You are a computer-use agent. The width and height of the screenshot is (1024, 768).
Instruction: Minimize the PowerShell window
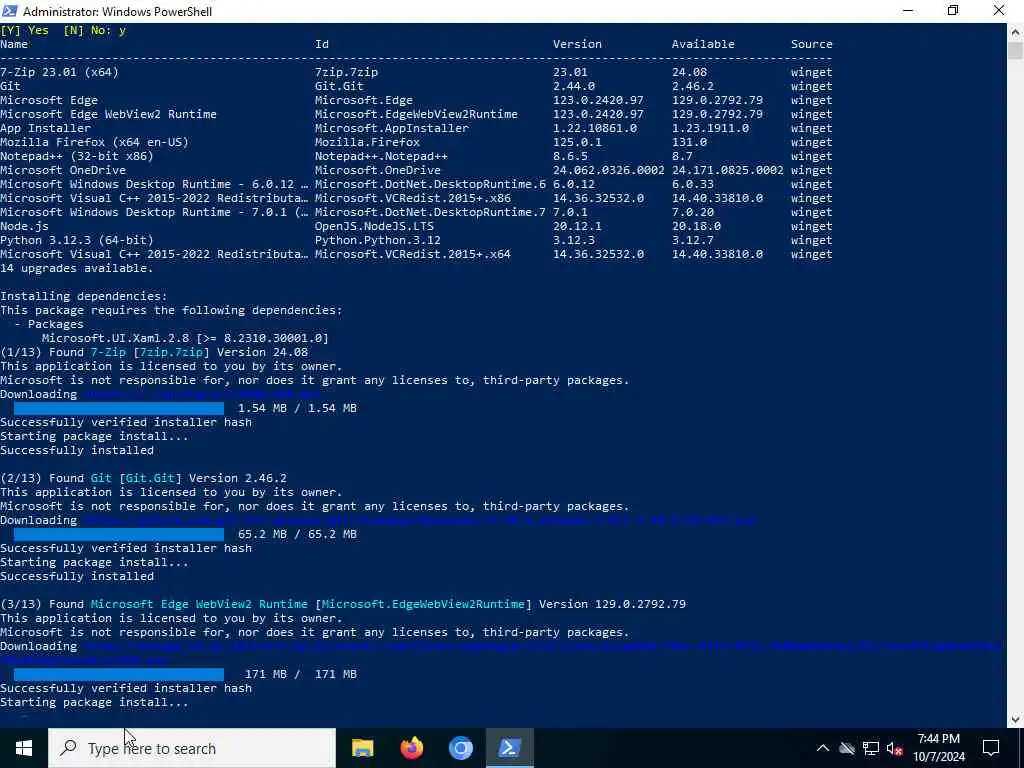pyautogui.click(x=908, y=11)
